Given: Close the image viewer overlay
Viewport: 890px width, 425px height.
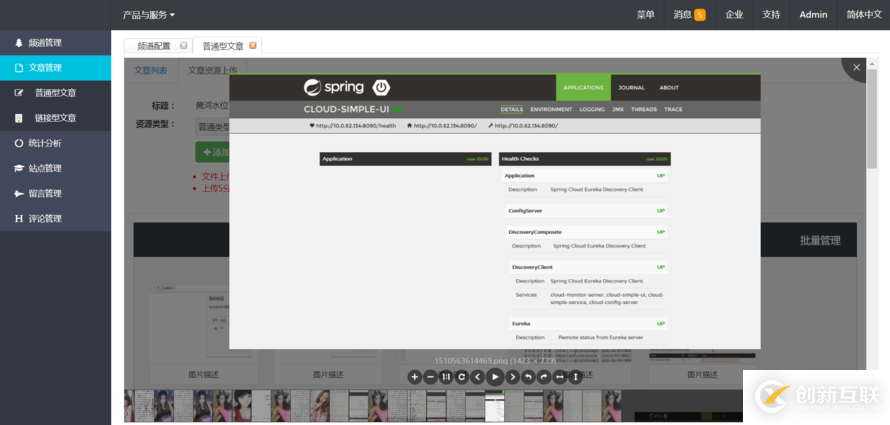Looking at the screenshot, I should pos(857,68).
